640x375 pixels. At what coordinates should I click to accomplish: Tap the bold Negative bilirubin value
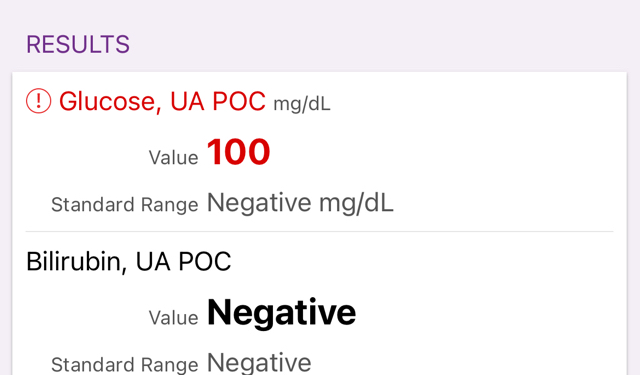pyautogui.click(x=282, y=313)
